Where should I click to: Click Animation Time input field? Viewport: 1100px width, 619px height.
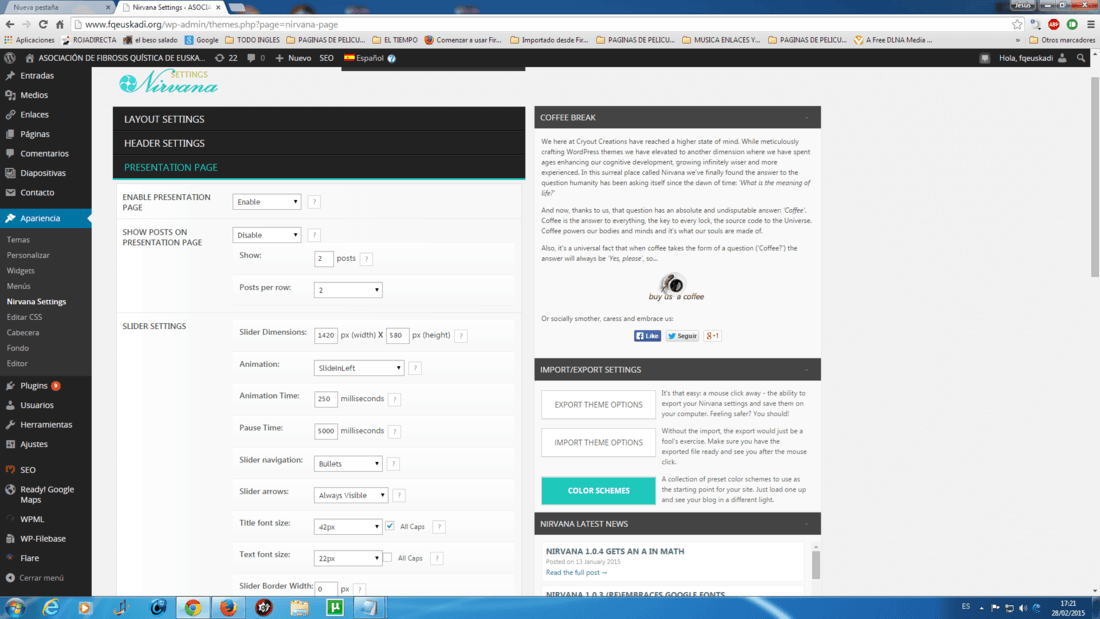[326, 399]
